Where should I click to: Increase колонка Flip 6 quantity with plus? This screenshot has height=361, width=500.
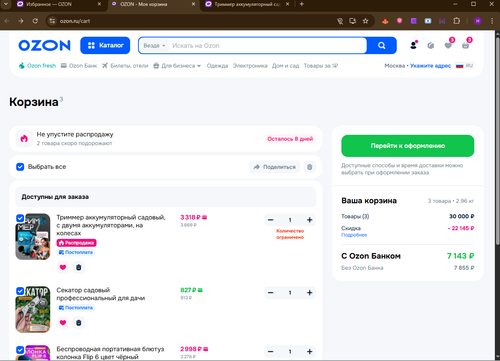(309, 352)
